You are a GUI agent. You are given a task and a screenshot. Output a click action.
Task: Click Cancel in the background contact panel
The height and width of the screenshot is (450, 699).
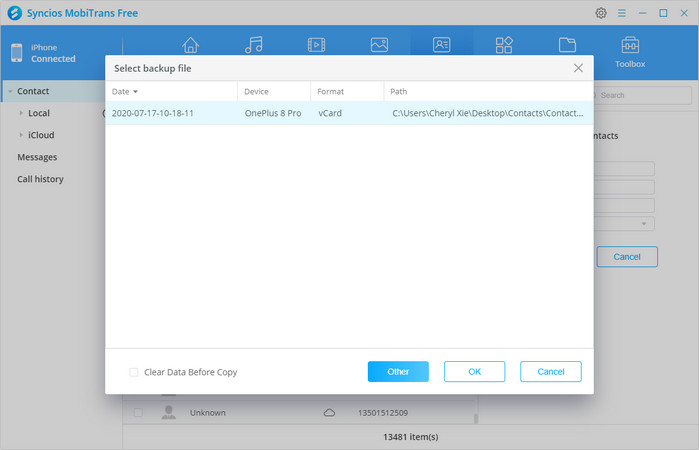(x=627, y=257)
